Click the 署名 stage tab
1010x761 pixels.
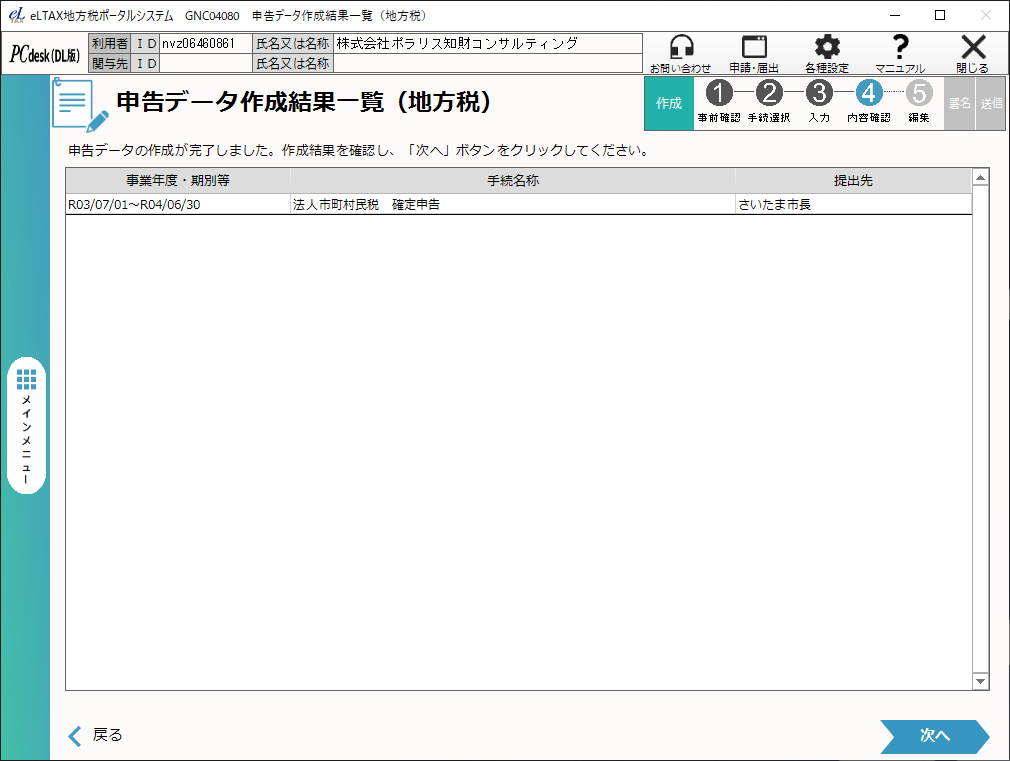tap(960, 104)
